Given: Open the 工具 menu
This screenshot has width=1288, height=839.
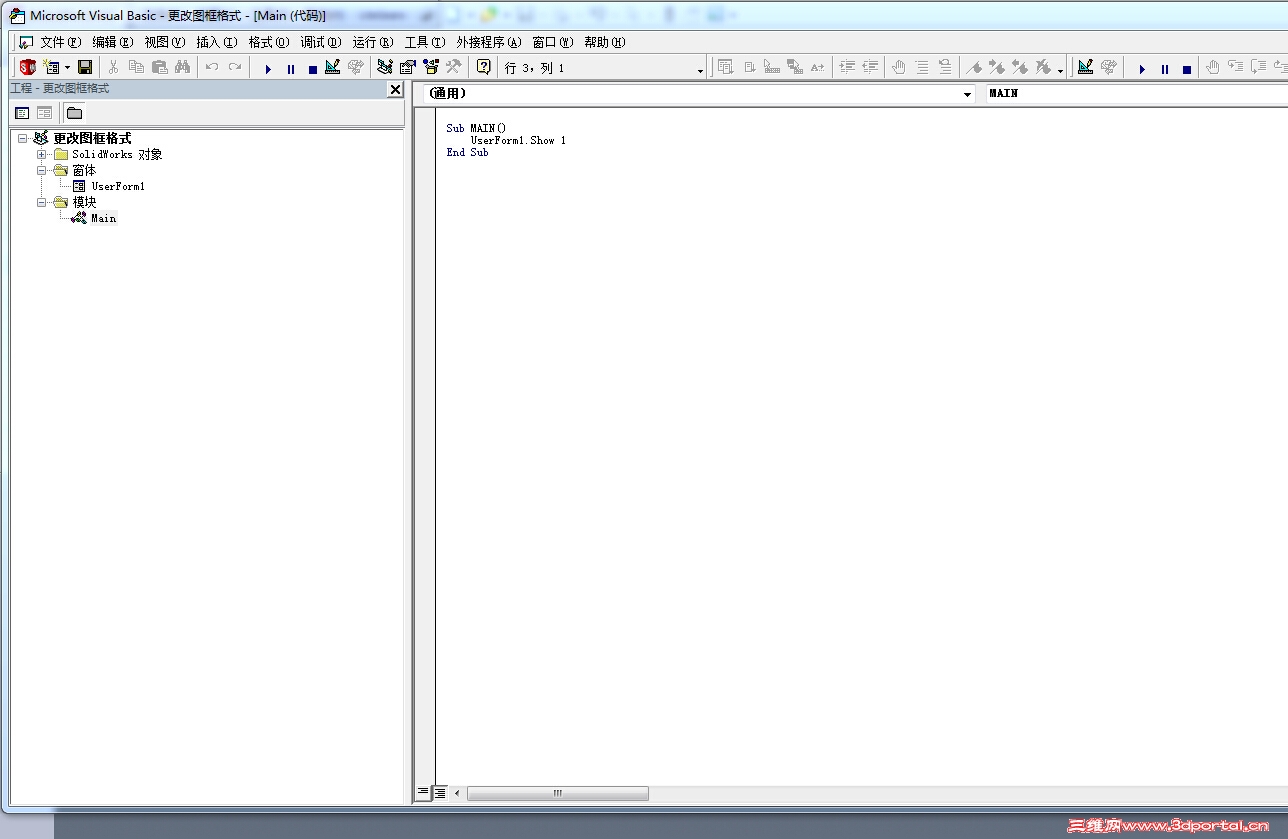Looking at the screenshot, I should [425, 42].
